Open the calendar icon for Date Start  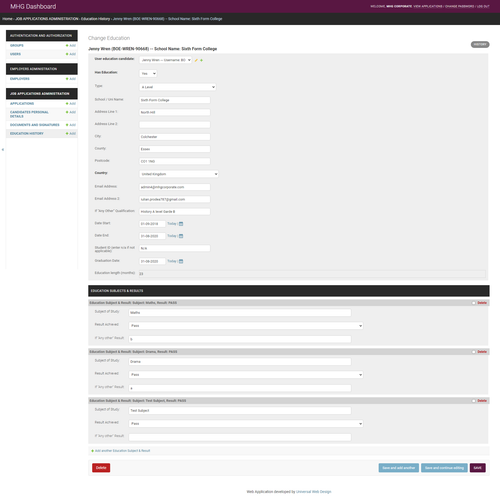(181, 224)
